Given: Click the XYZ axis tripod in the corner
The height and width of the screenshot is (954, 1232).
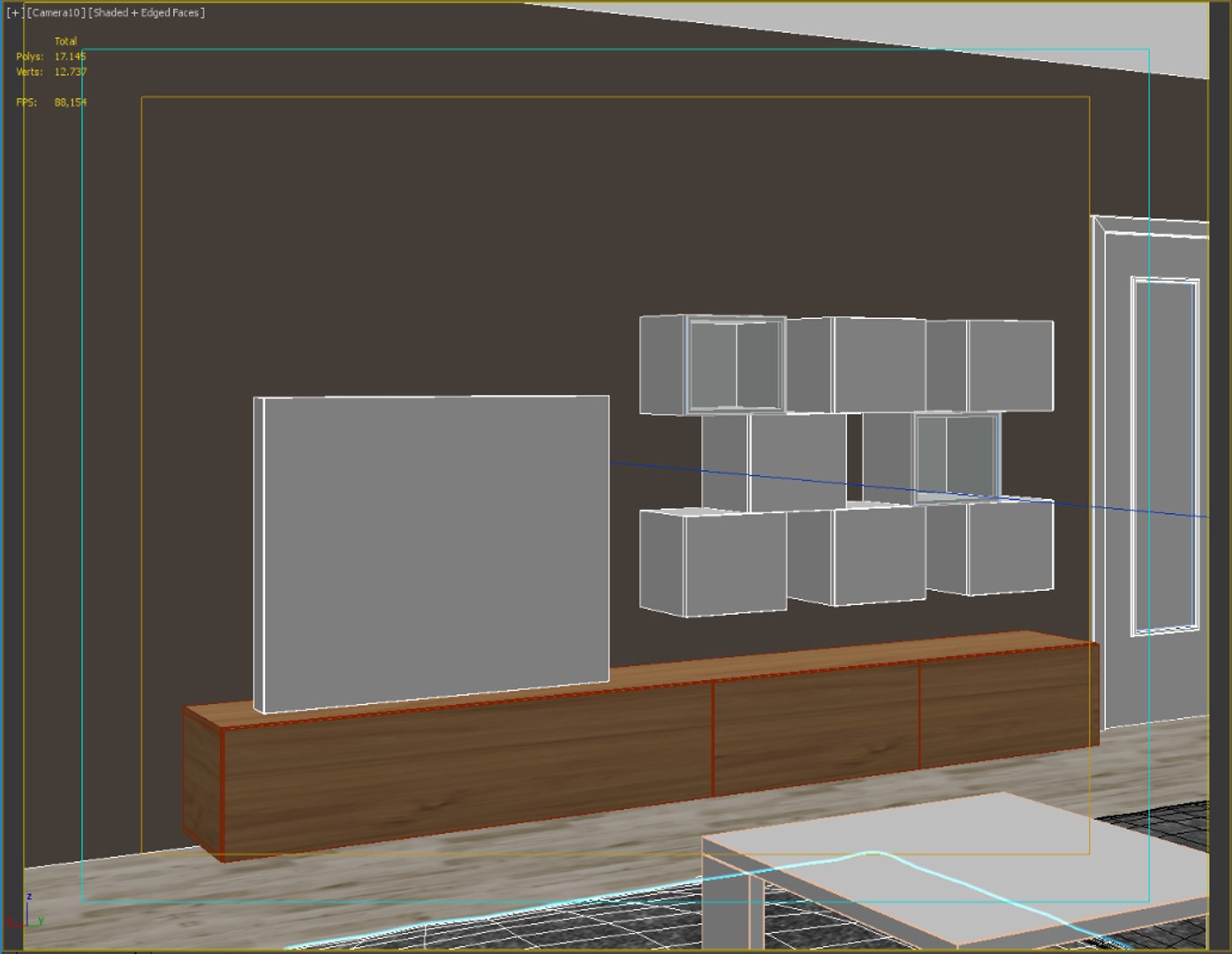Looking at the screenshot, I should (x=25, y=912).
